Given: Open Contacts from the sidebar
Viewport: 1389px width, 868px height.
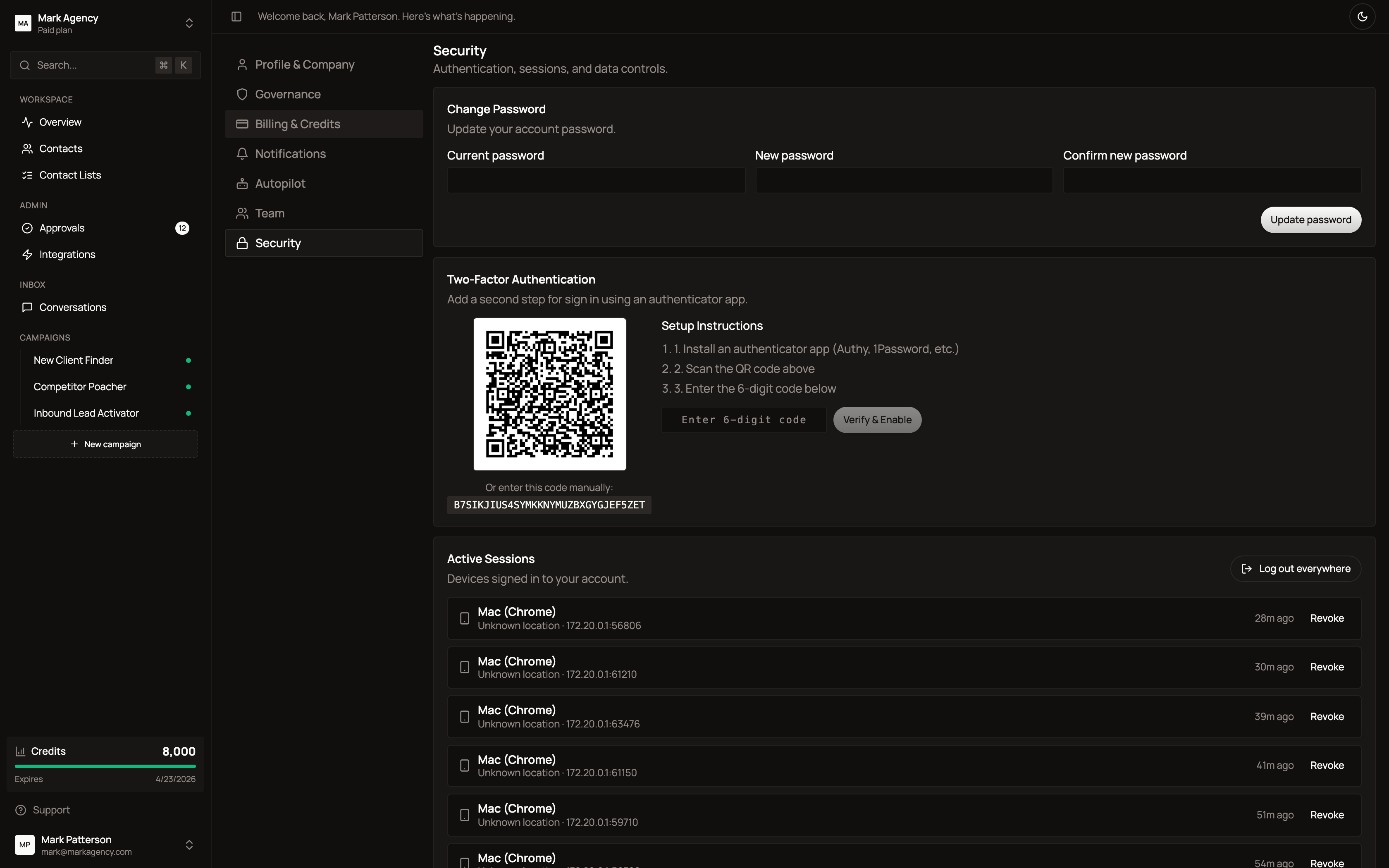Looking at the screenshot, I should point(105,149).
